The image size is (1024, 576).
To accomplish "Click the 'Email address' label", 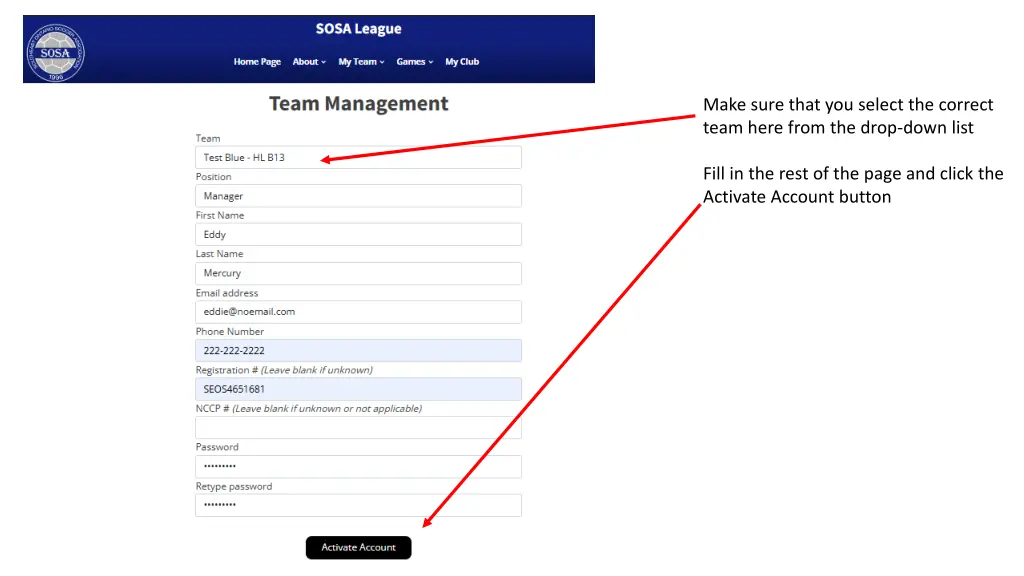I will click(227, 293).
